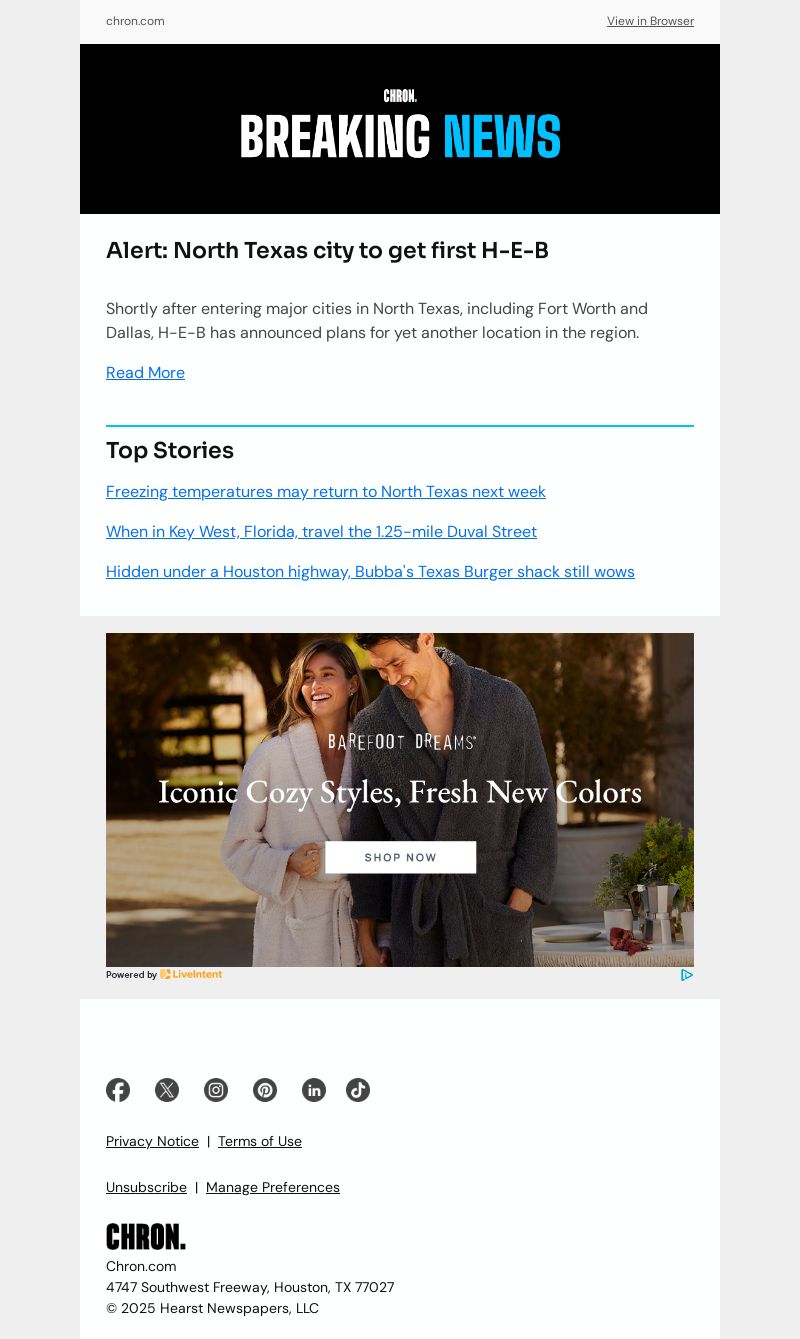Open the Key West Duval Street story
This screenshot has width=800, height=1339.
pyautogui.click(x=321, y=532)
